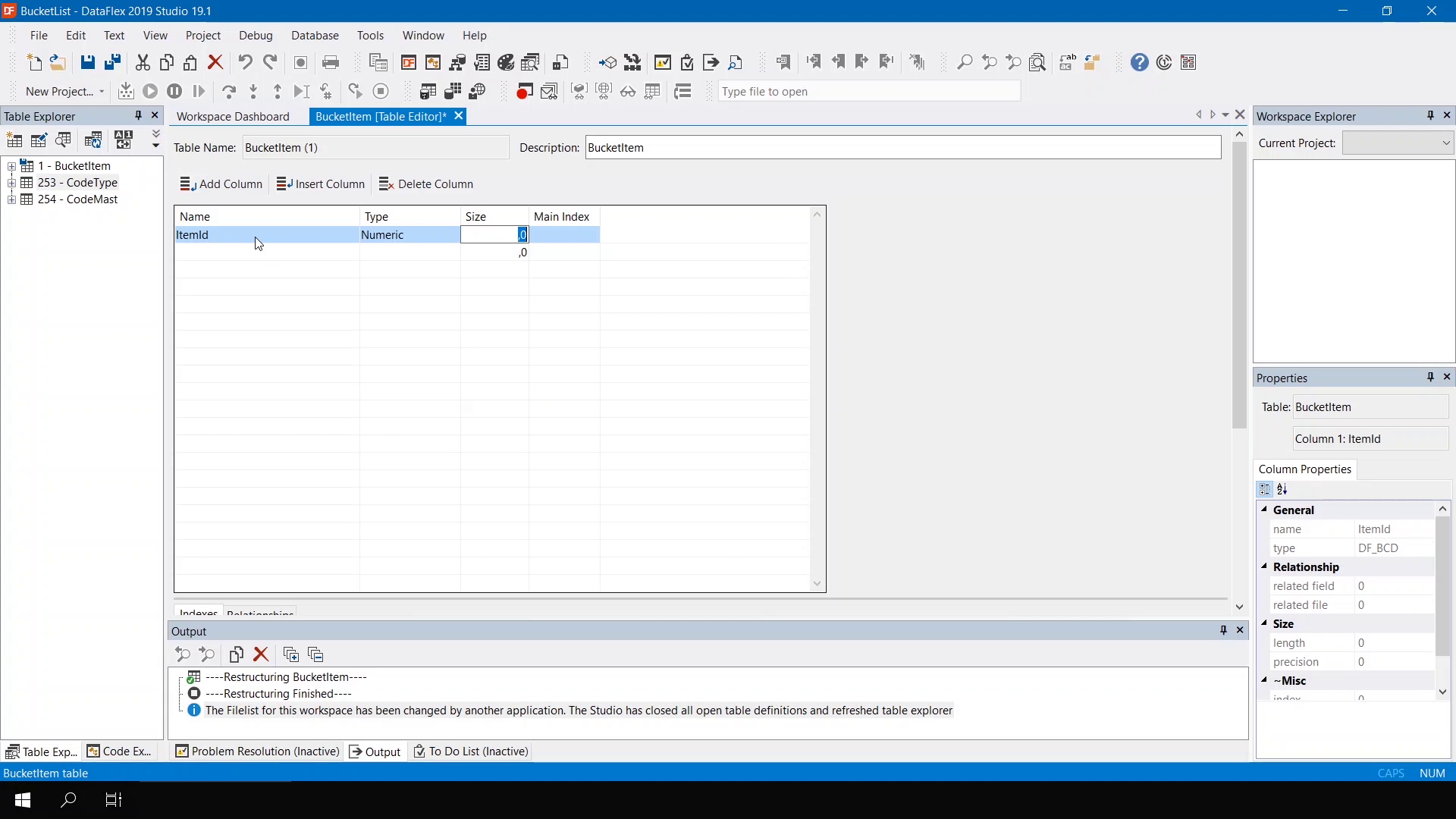
Task: Pin the Properties panel
Action: [1430, 377]
